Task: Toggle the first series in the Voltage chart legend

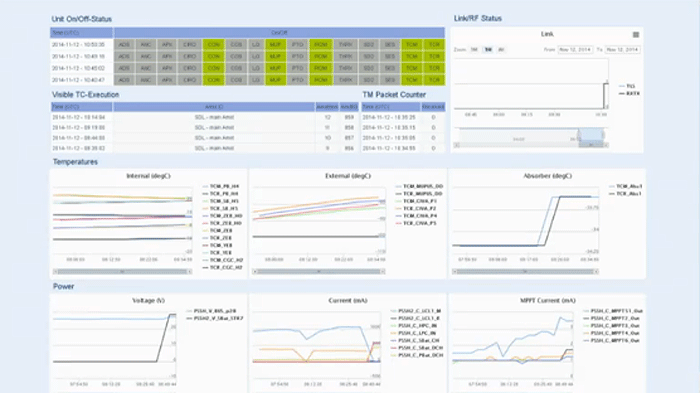Action: pos(211,311)
